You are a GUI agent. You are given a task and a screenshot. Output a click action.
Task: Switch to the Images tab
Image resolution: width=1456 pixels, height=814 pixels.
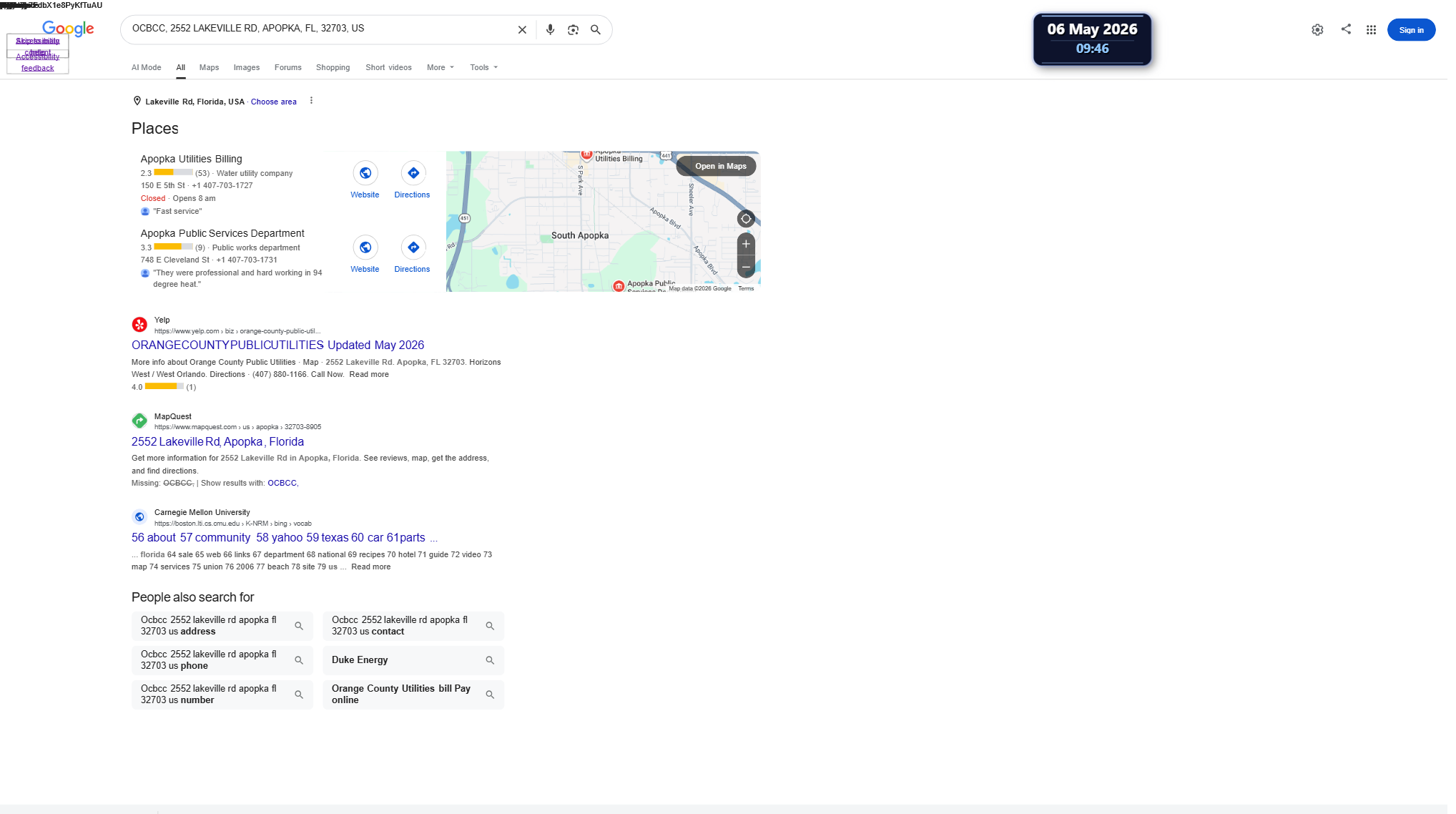coord(247,68)
